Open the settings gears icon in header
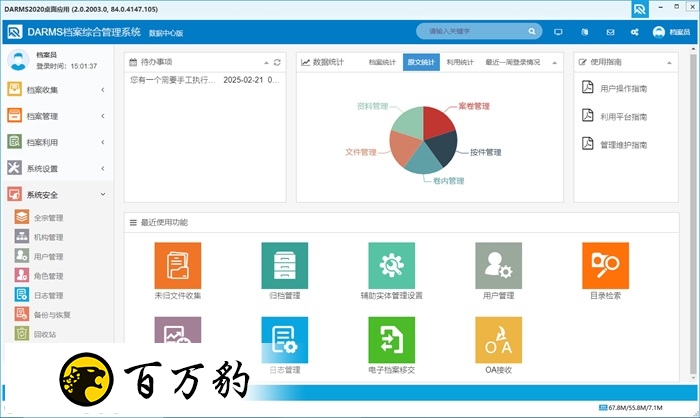700x418 pixels. click(636, 32)
